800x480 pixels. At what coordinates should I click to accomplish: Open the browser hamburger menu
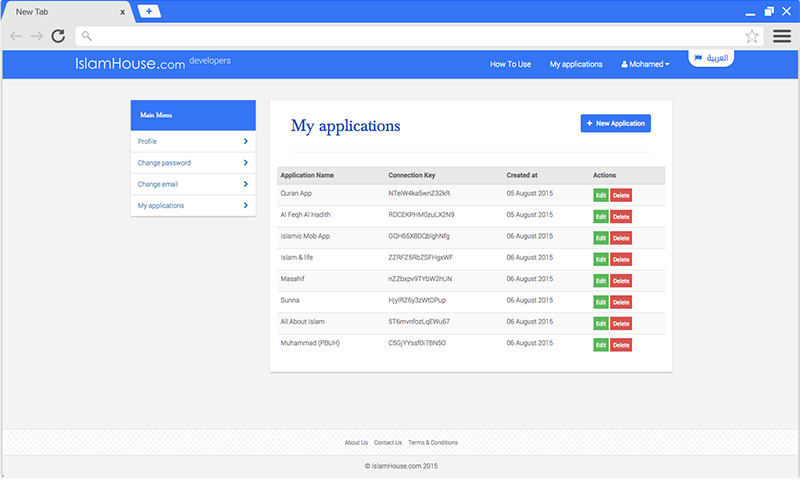pyautogui.click(x=782, y=36)
